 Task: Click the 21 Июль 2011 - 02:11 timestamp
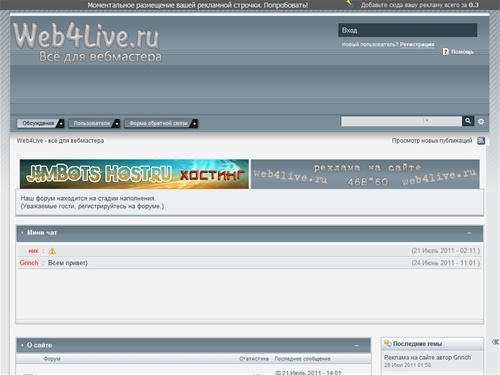pyautogui.click(x=446, y=251)
